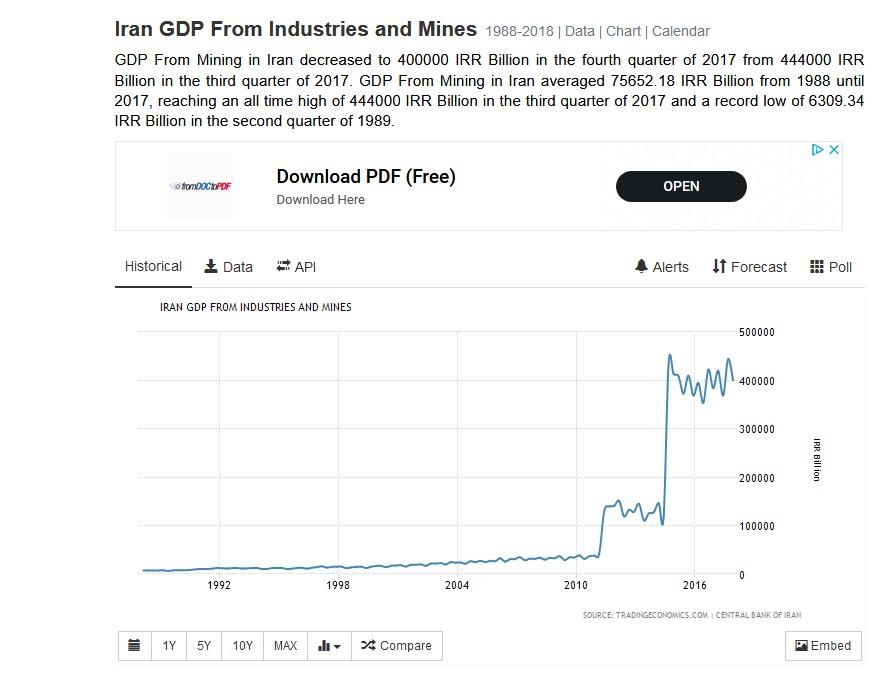Switch to the Historical tab
The height and width of the screenshot is (693, 875).
pyautogui.click(x=153, y=267)
